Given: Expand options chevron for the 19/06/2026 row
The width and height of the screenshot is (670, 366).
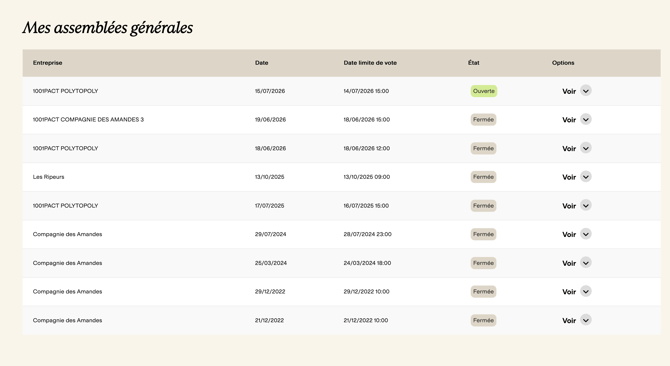Looking at the screenshot, I should [x=586, y=120].
